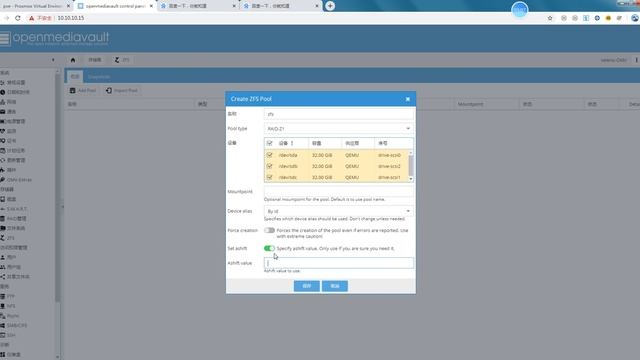Reload the page with browser refresh icon

point(18,18)
